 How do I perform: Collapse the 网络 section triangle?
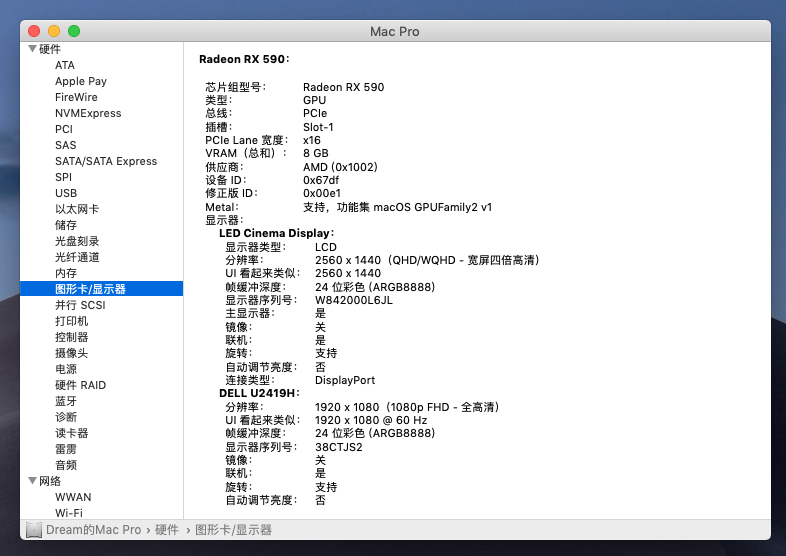coord(33,481)
